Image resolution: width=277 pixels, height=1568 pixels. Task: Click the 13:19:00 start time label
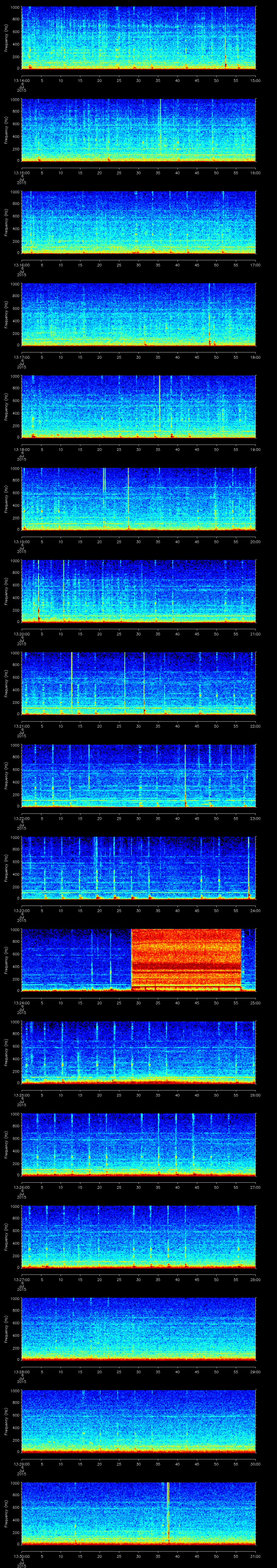click(21, 542)
